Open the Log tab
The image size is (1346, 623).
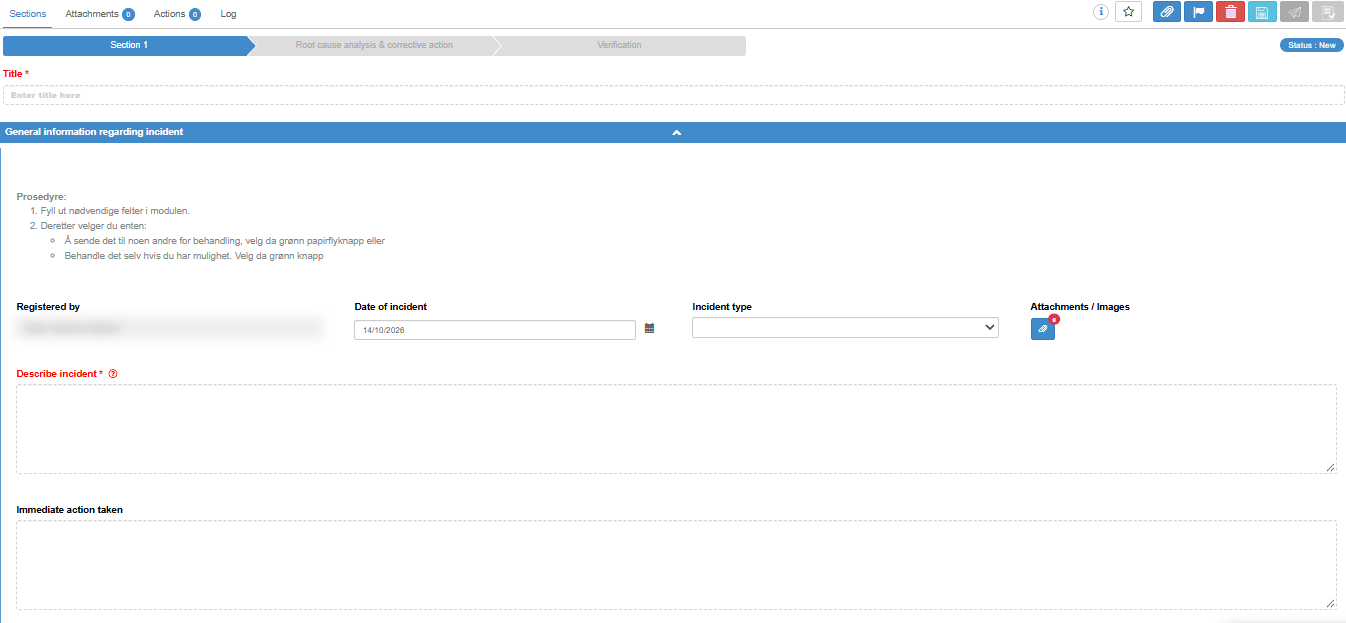pos(228,14)
